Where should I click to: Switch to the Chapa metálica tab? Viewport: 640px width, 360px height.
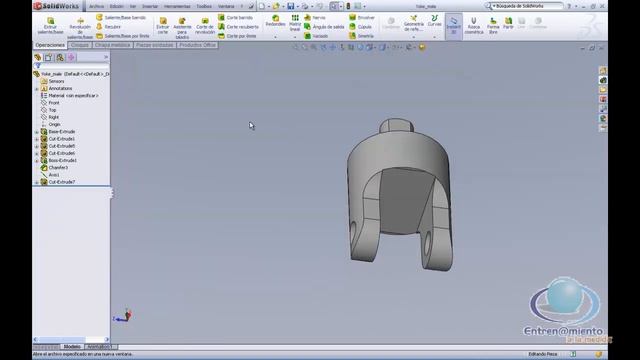coord(113,45)
